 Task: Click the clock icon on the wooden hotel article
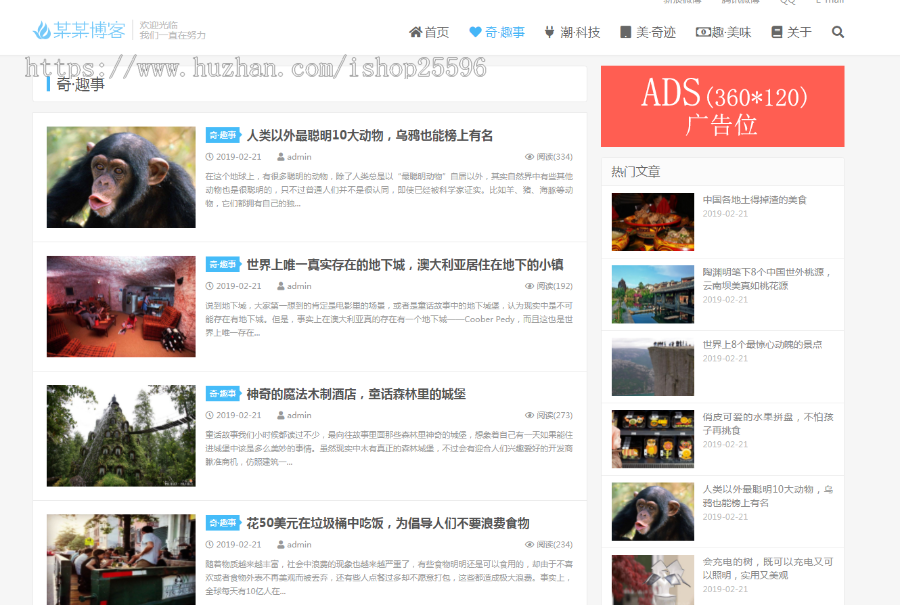(x=210, y=415)
